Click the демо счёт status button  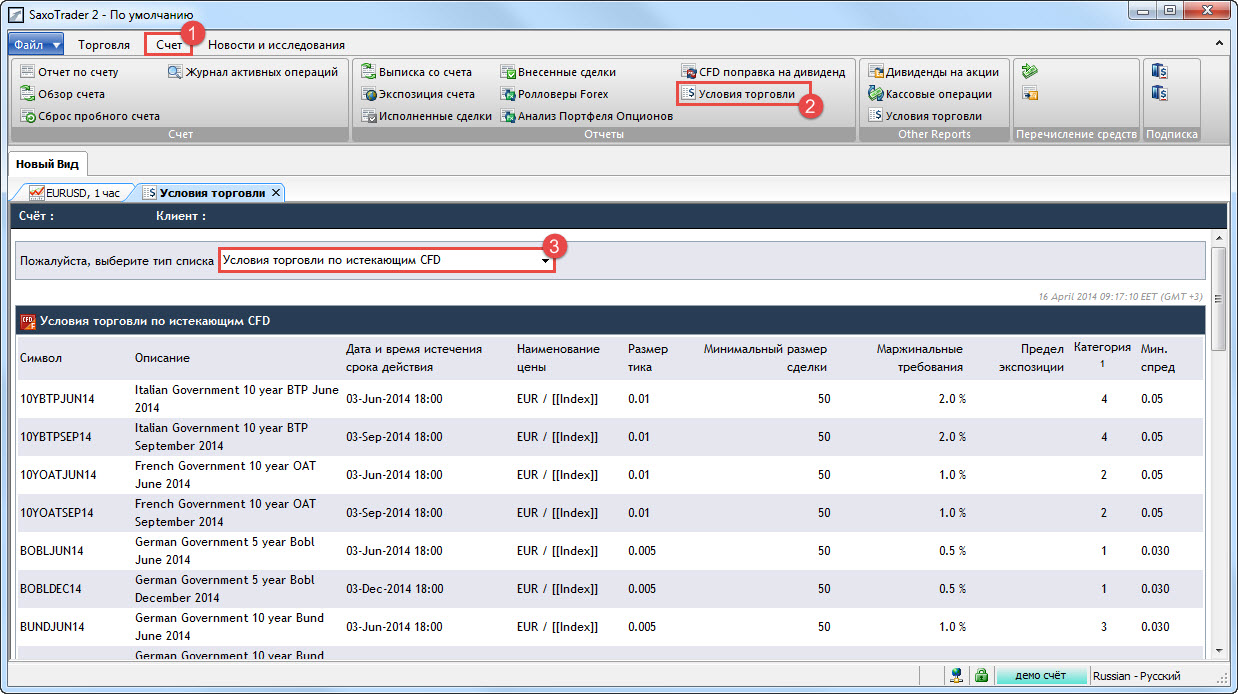point(1040,676)
